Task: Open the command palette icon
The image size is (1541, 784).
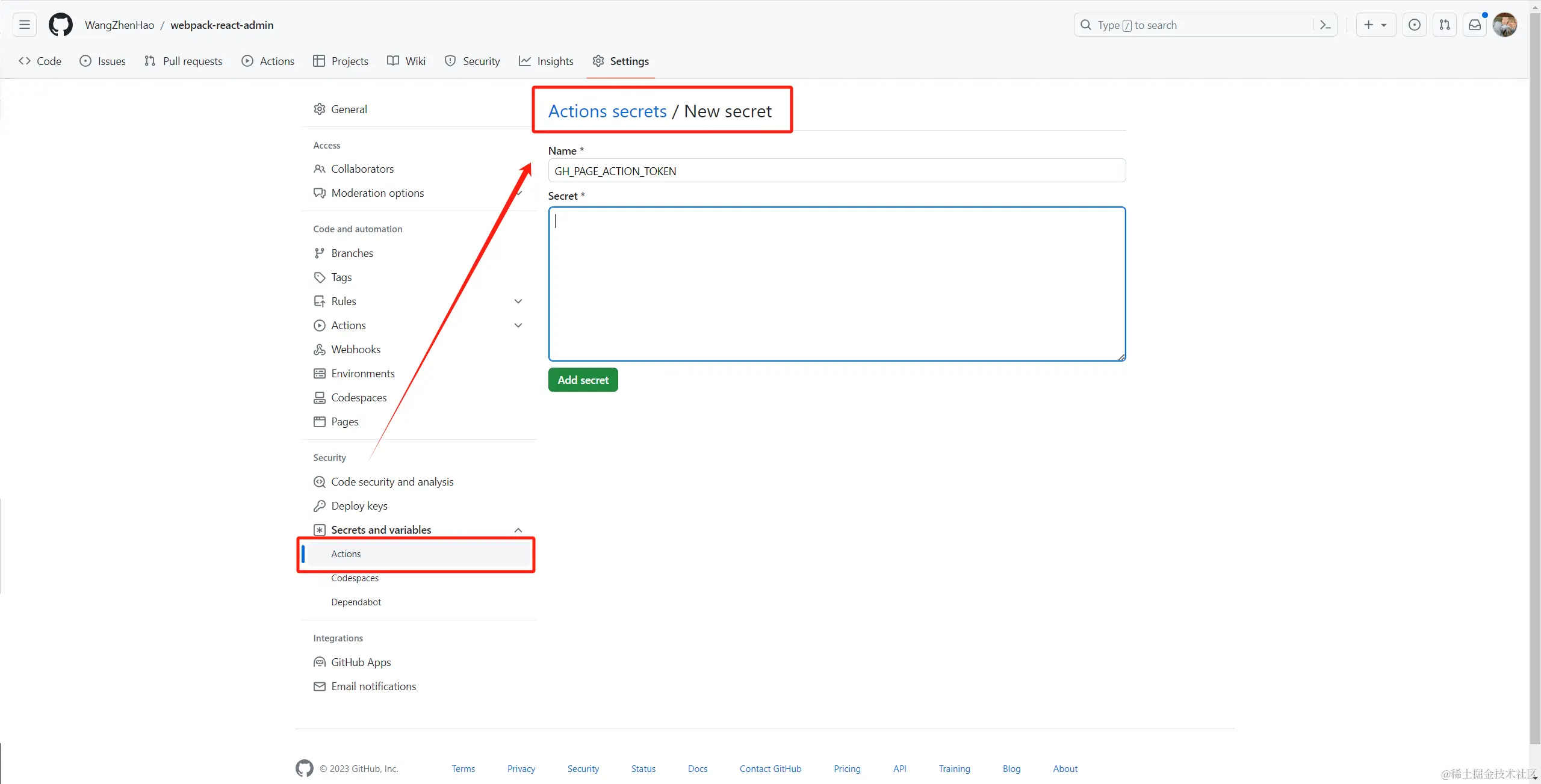Action: click(1325, 25)
